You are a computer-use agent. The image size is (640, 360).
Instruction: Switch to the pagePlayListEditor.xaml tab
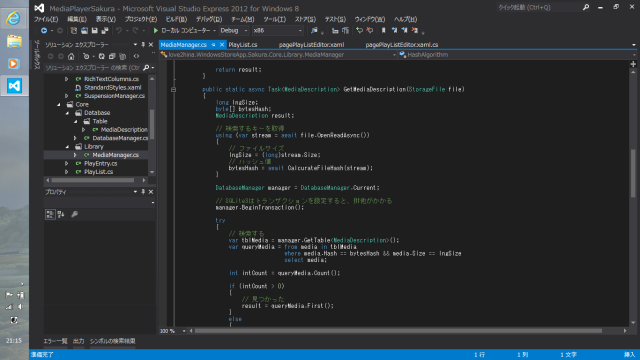[x=311, y=45]
